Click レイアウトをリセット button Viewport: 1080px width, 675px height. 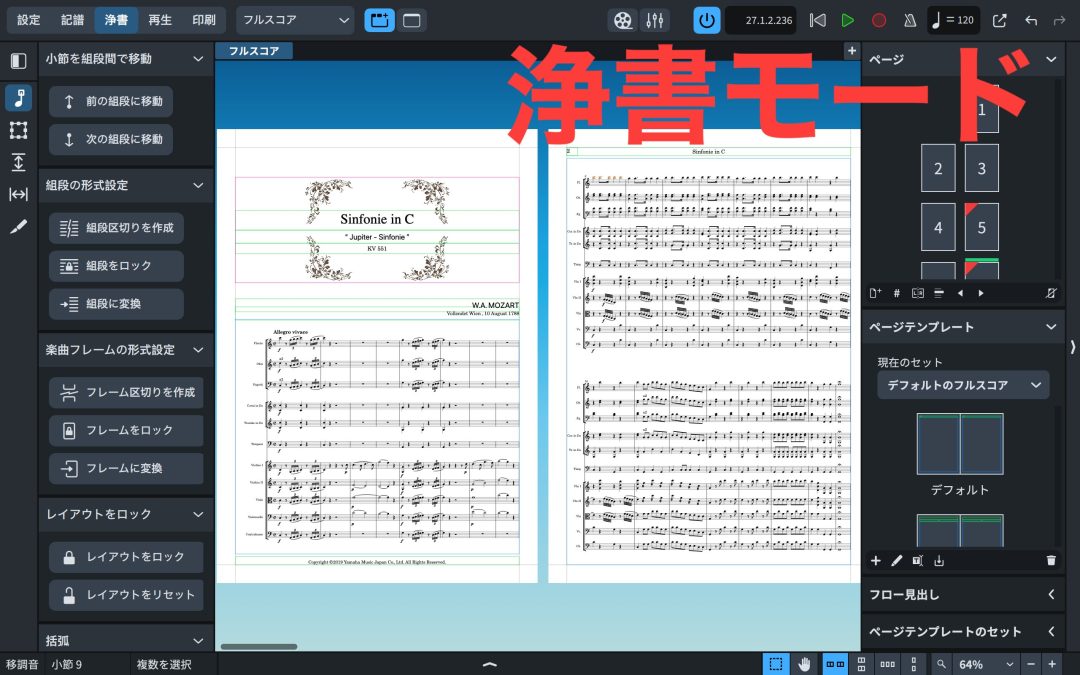point(126,595)
